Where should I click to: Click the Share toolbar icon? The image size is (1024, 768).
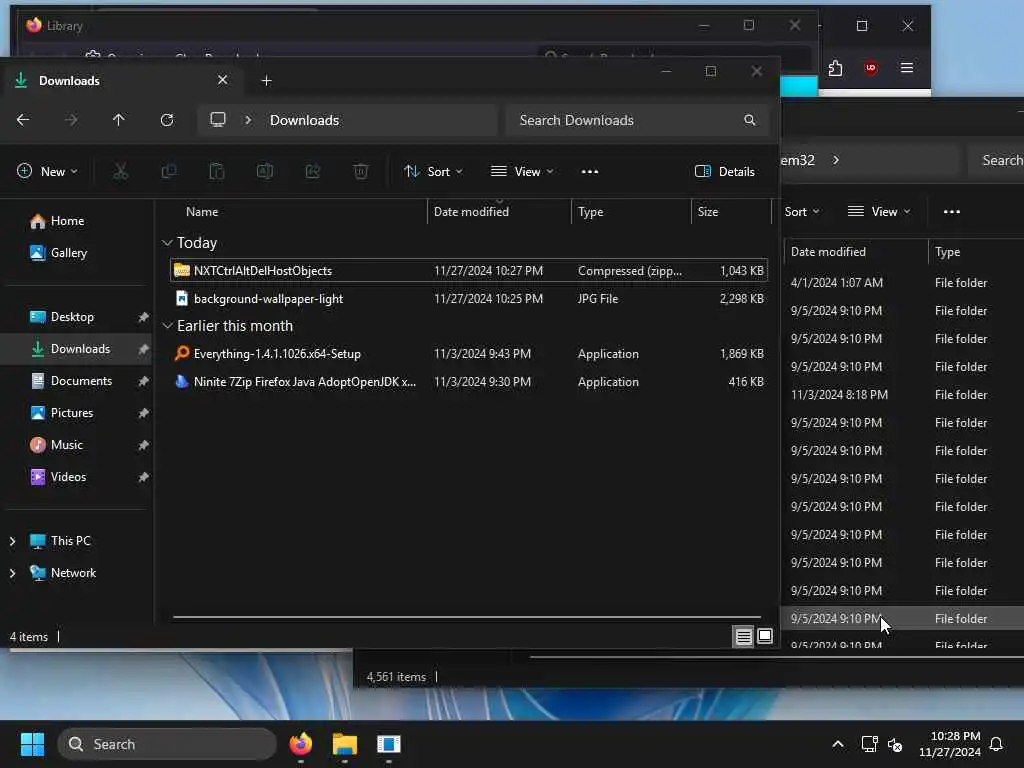click(x=313, y=172)
